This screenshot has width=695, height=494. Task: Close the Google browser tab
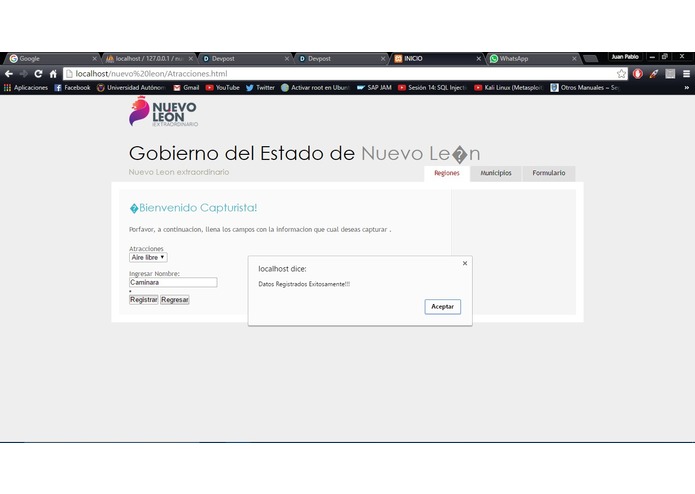point(94,58)
